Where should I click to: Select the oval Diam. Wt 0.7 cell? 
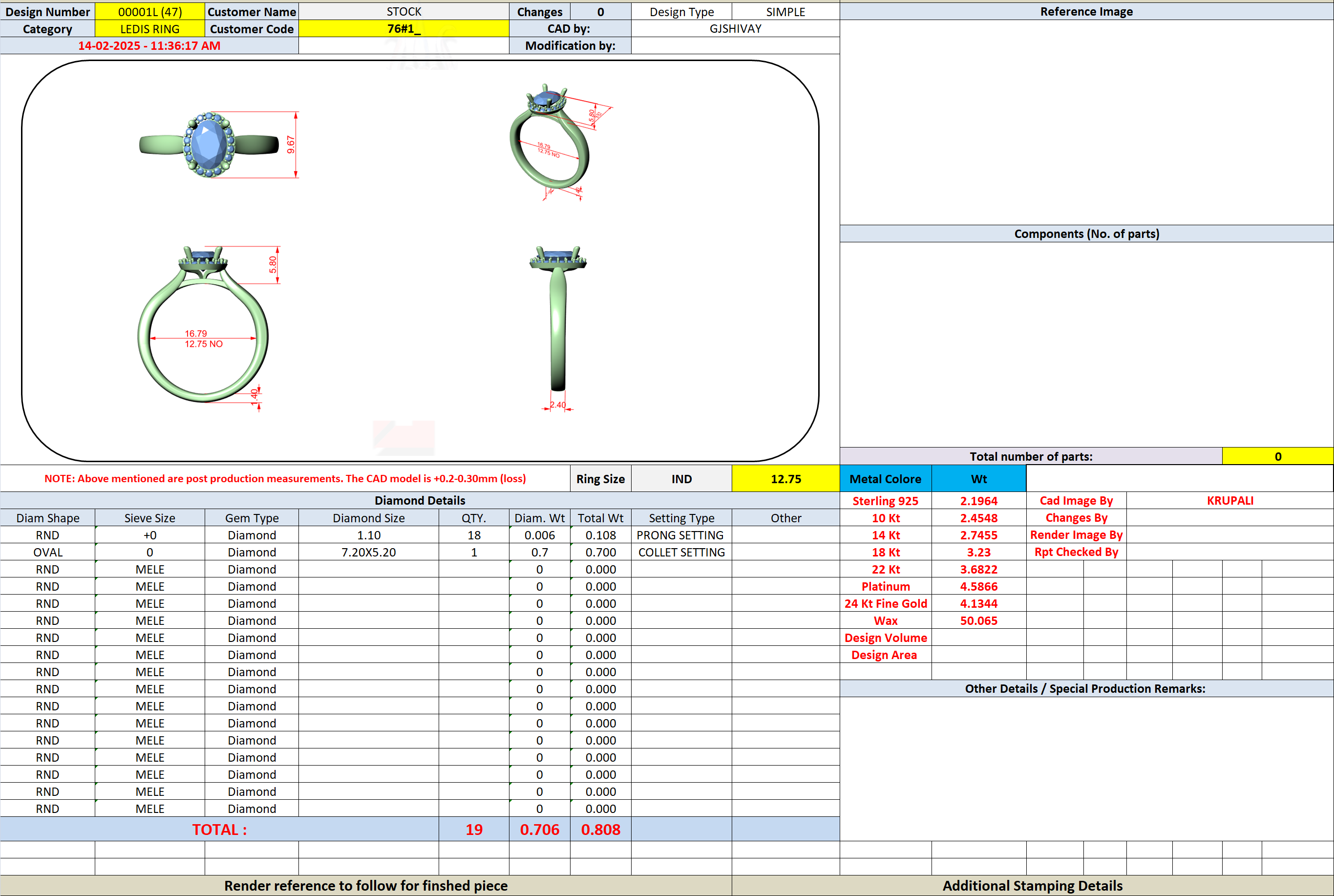point(539,552)
